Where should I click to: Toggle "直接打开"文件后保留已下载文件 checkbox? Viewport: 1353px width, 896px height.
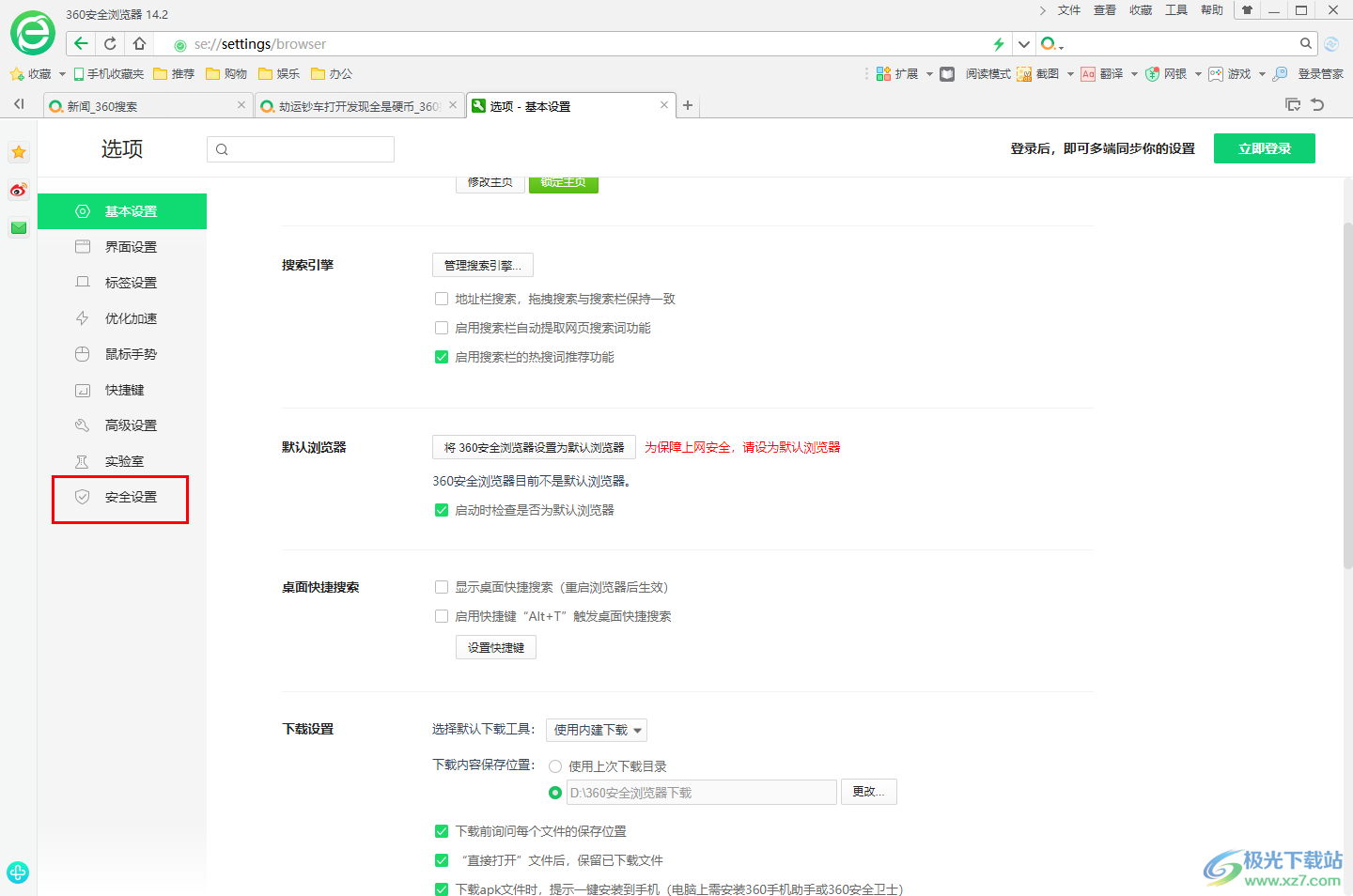coord(442,860)
